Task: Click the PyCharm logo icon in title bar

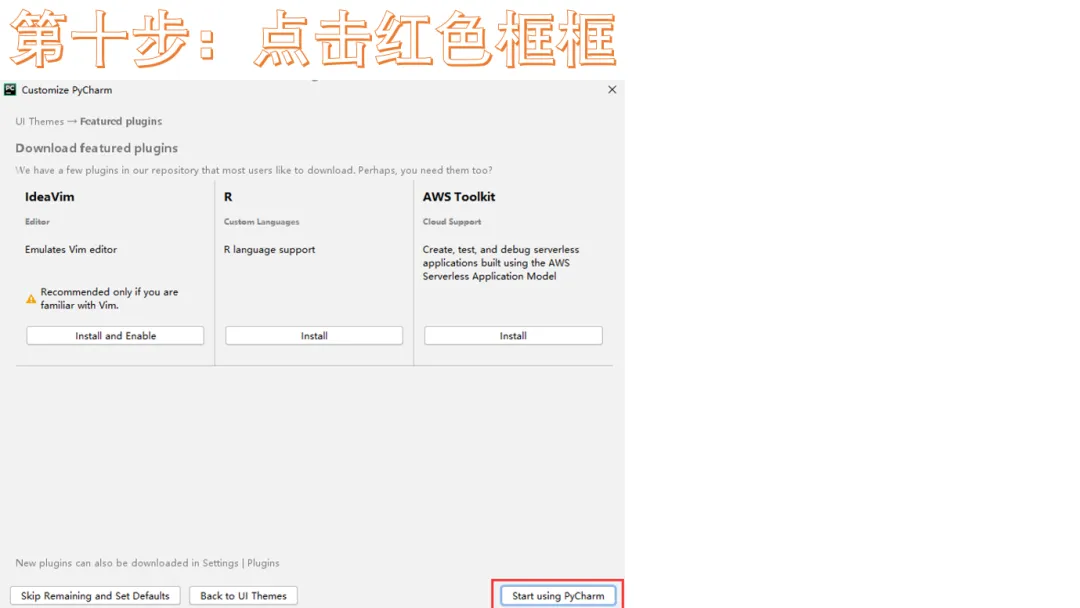Action: click(x=10, y=90)
